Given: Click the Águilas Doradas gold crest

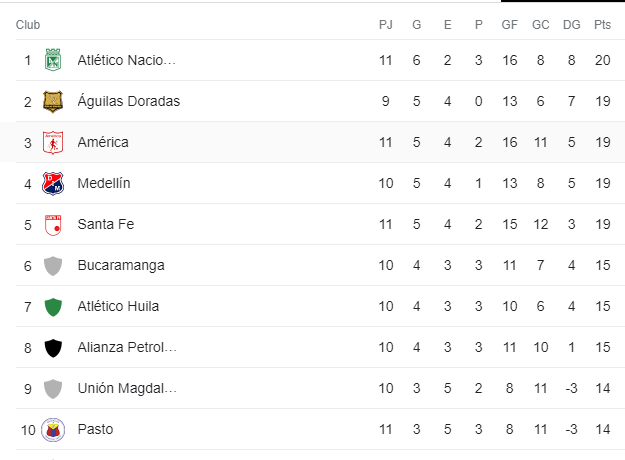Looking at the screenshot, I should (x=53, y=101).
